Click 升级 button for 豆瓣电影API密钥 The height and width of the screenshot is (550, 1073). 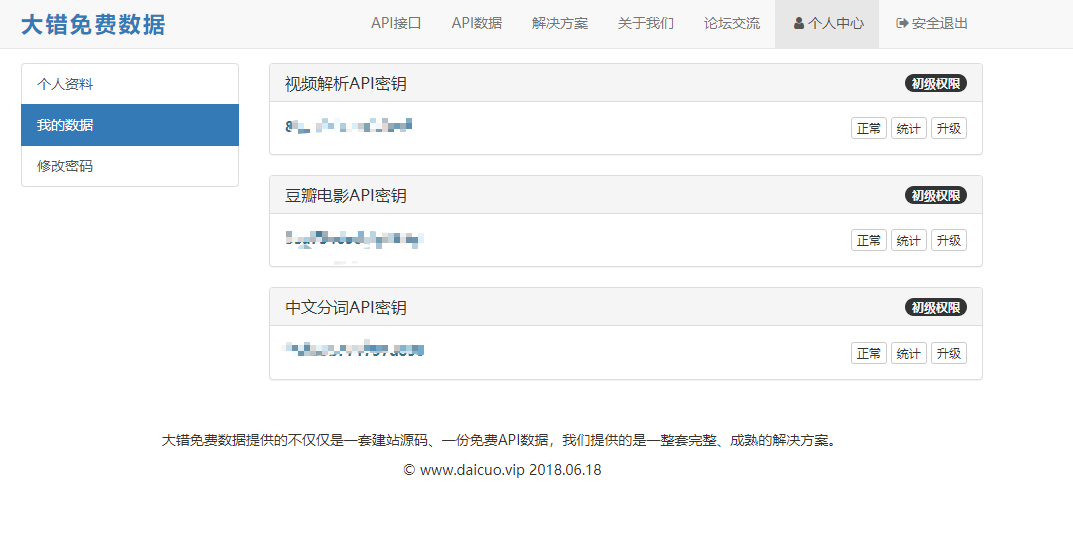click(x=948, y=241)
